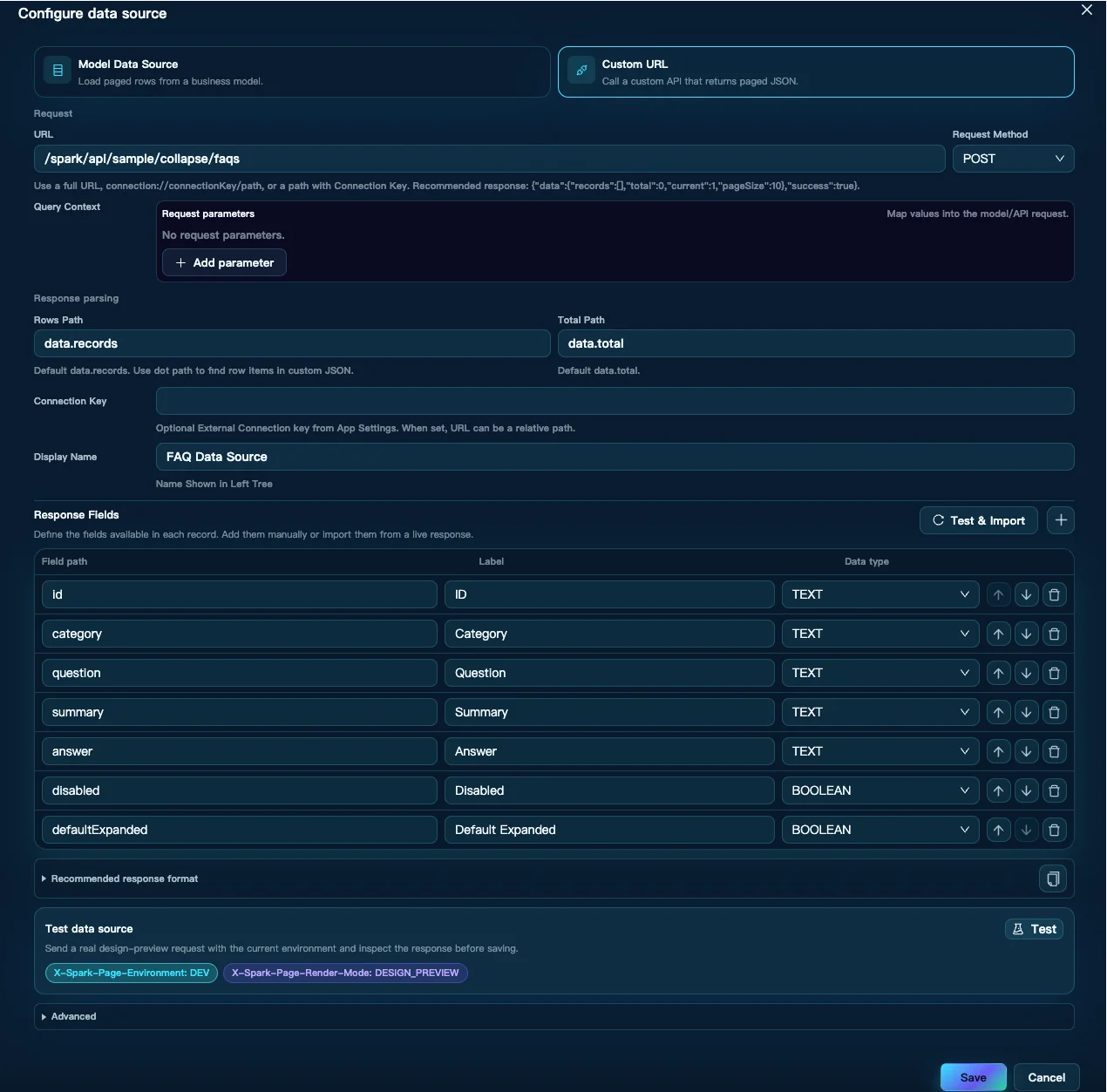Open data type dropdown for answer field
The image size is (1107, 1092).
[880, 751]
